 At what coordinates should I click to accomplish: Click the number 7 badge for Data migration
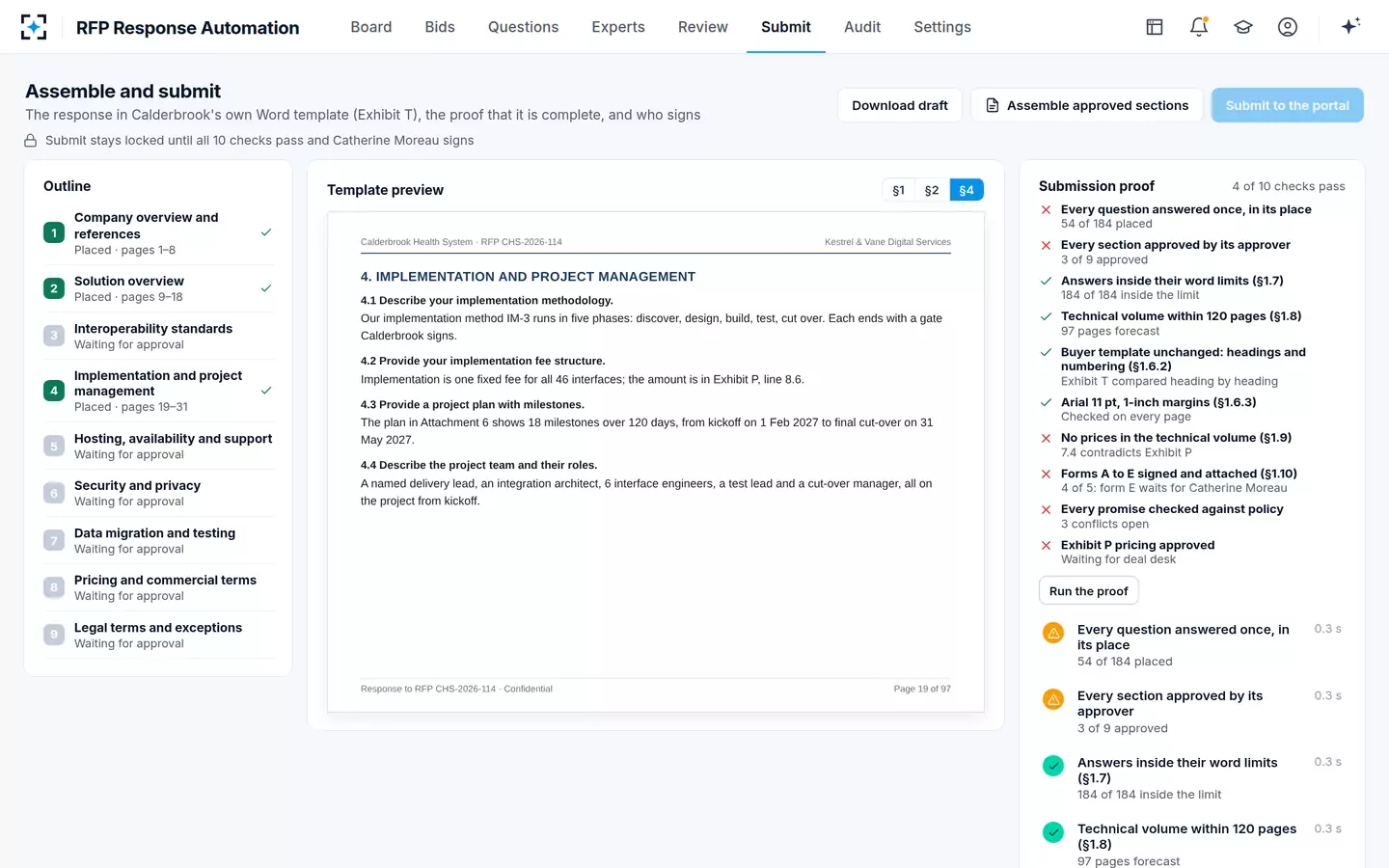tap(54, 540)
